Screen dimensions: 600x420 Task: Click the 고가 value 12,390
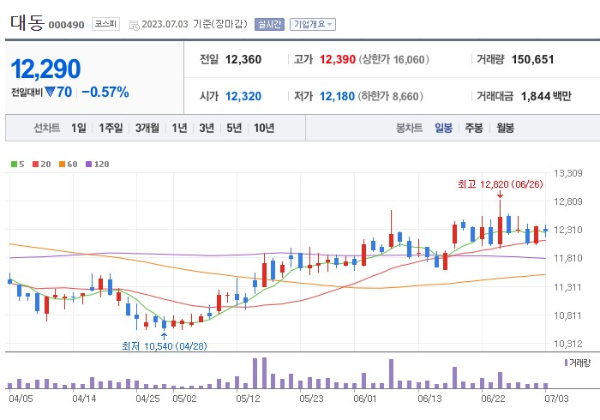tap(338, 59)
